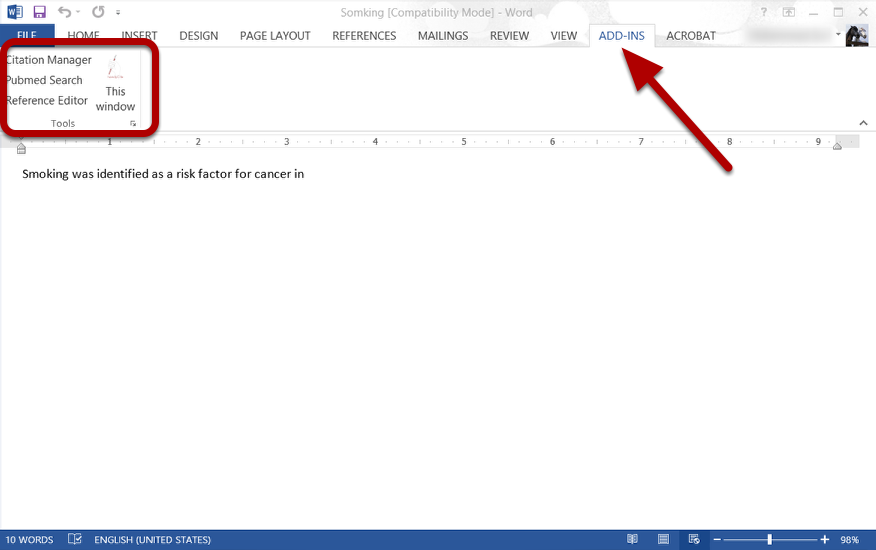Click zoom in plus button
The width and height of the screenshot is (876, 550).
click(825, 539)
